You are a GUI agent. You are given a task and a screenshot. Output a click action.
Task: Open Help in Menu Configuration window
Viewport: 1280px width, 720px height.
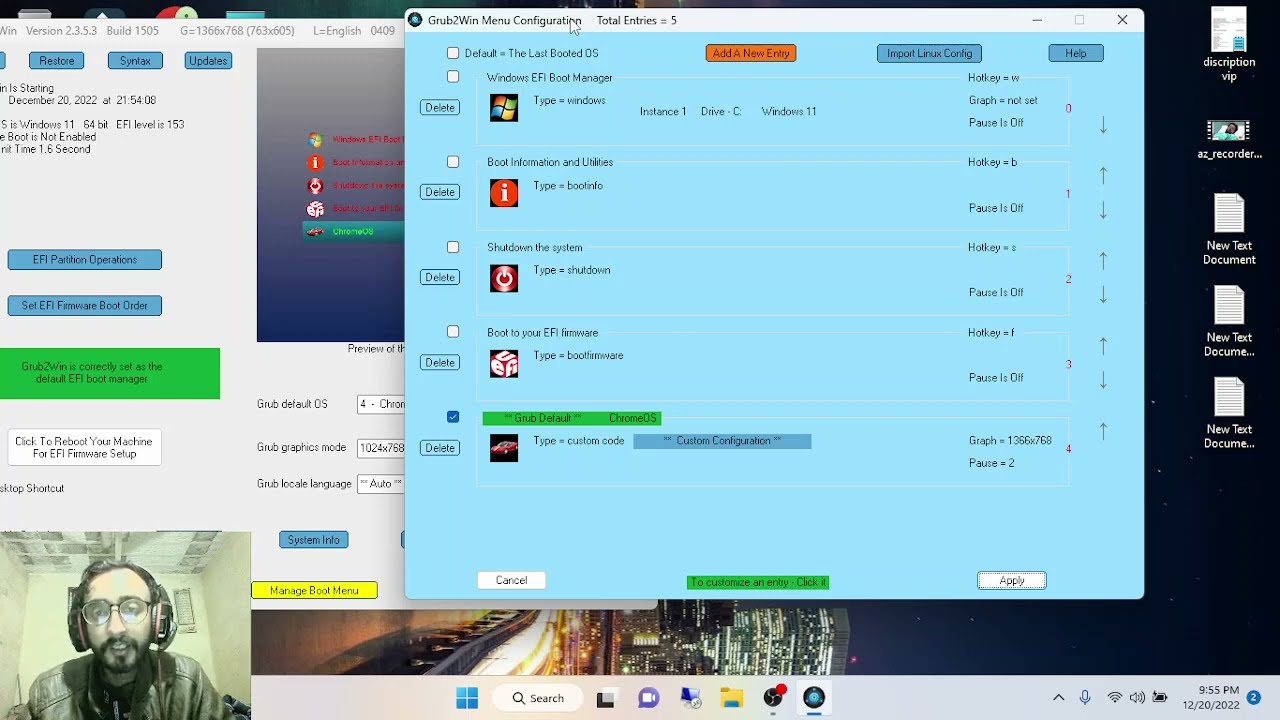pos(1076,53)
